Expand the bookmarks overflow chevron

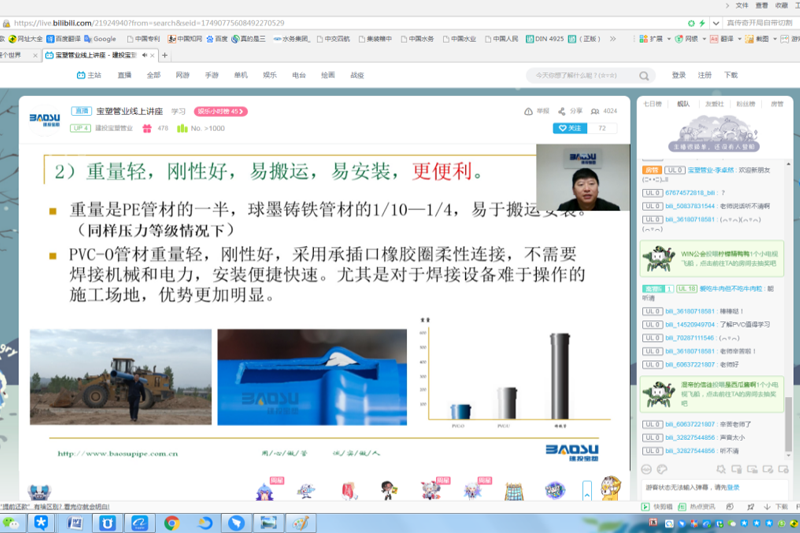point(613,39)
